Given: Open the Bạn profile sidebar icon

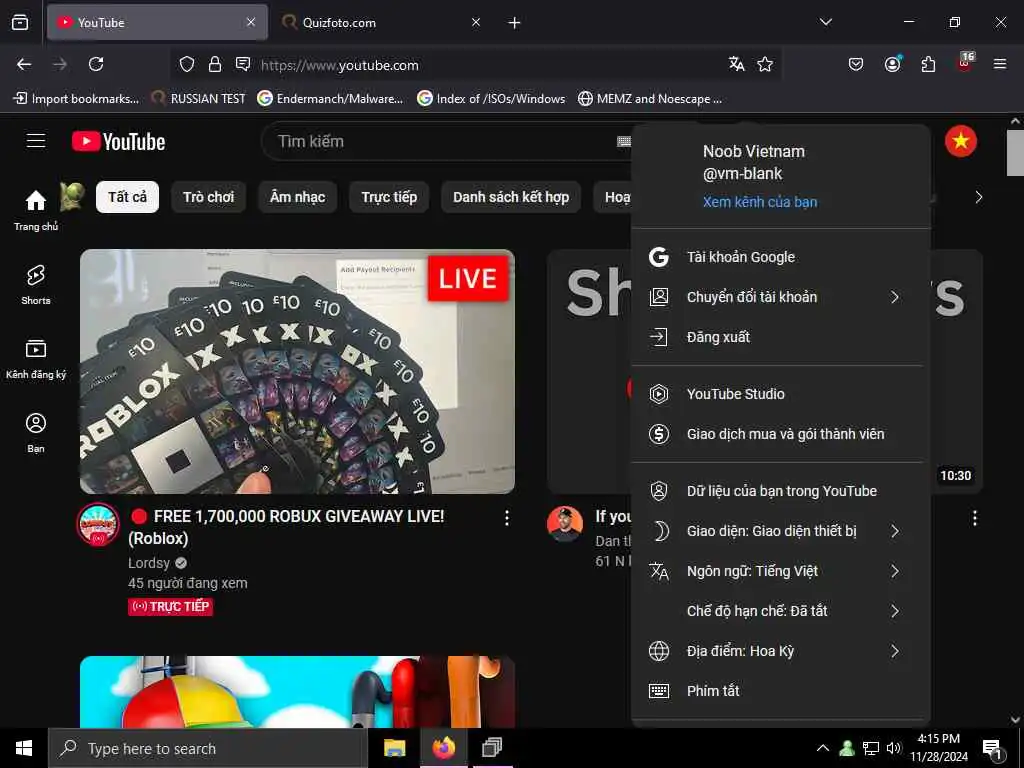Looking at the screenshot, I should click(36, 432).
